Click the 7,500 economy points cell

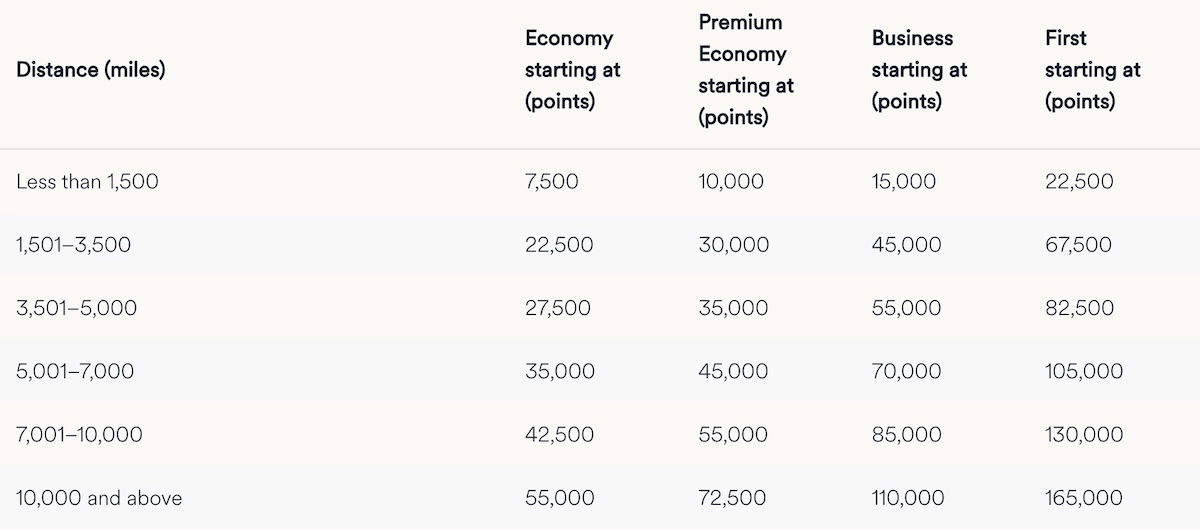click(551, 182)
